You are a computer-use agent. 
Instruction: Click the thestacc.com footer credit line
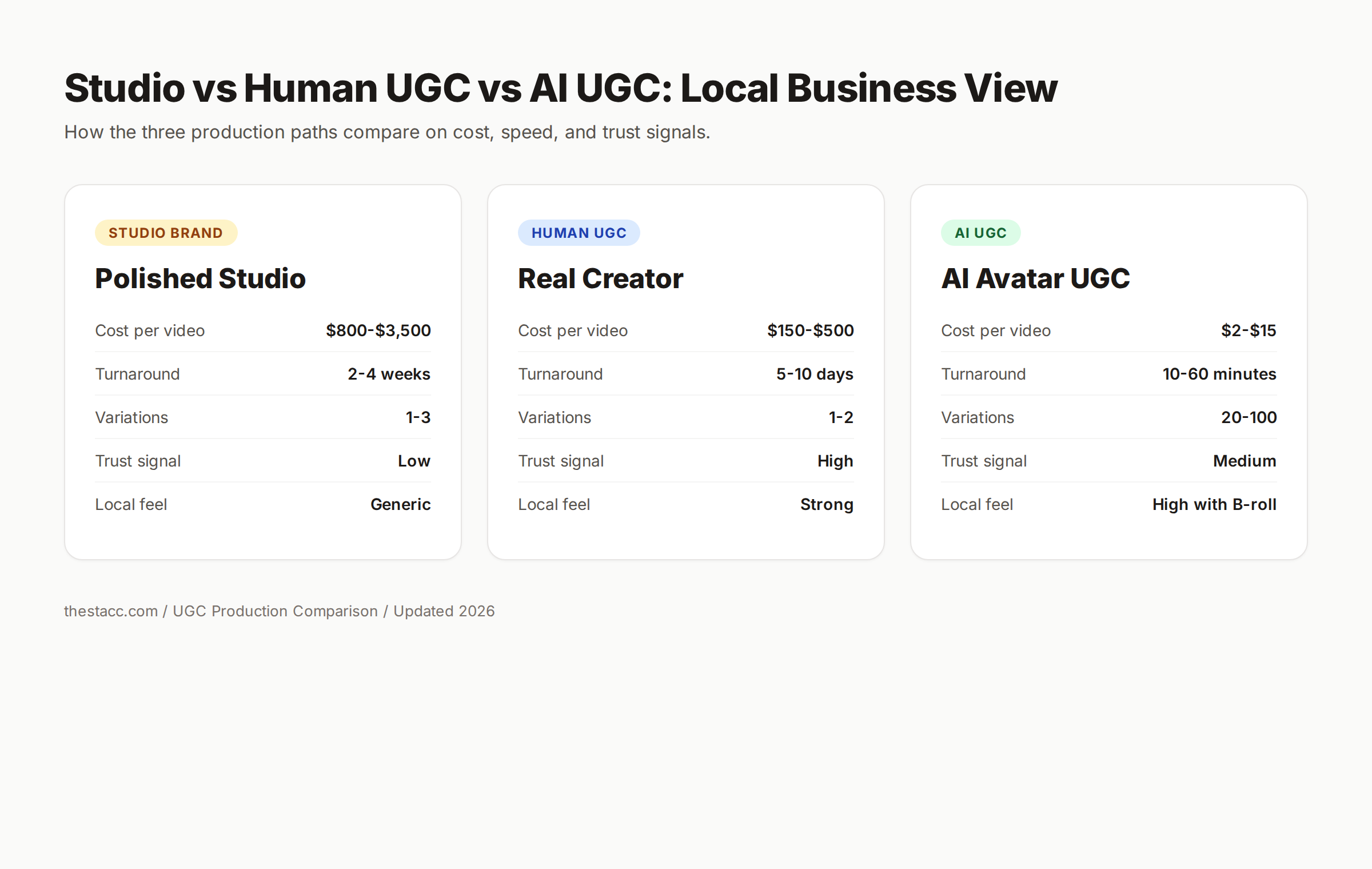tap(279, 611)
